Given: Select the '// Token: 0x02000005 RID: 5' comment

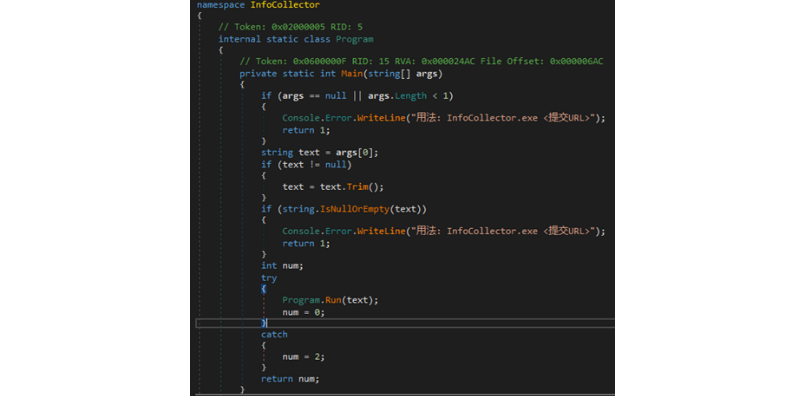Looking at the screenshot, I should (x=290, y=27).
